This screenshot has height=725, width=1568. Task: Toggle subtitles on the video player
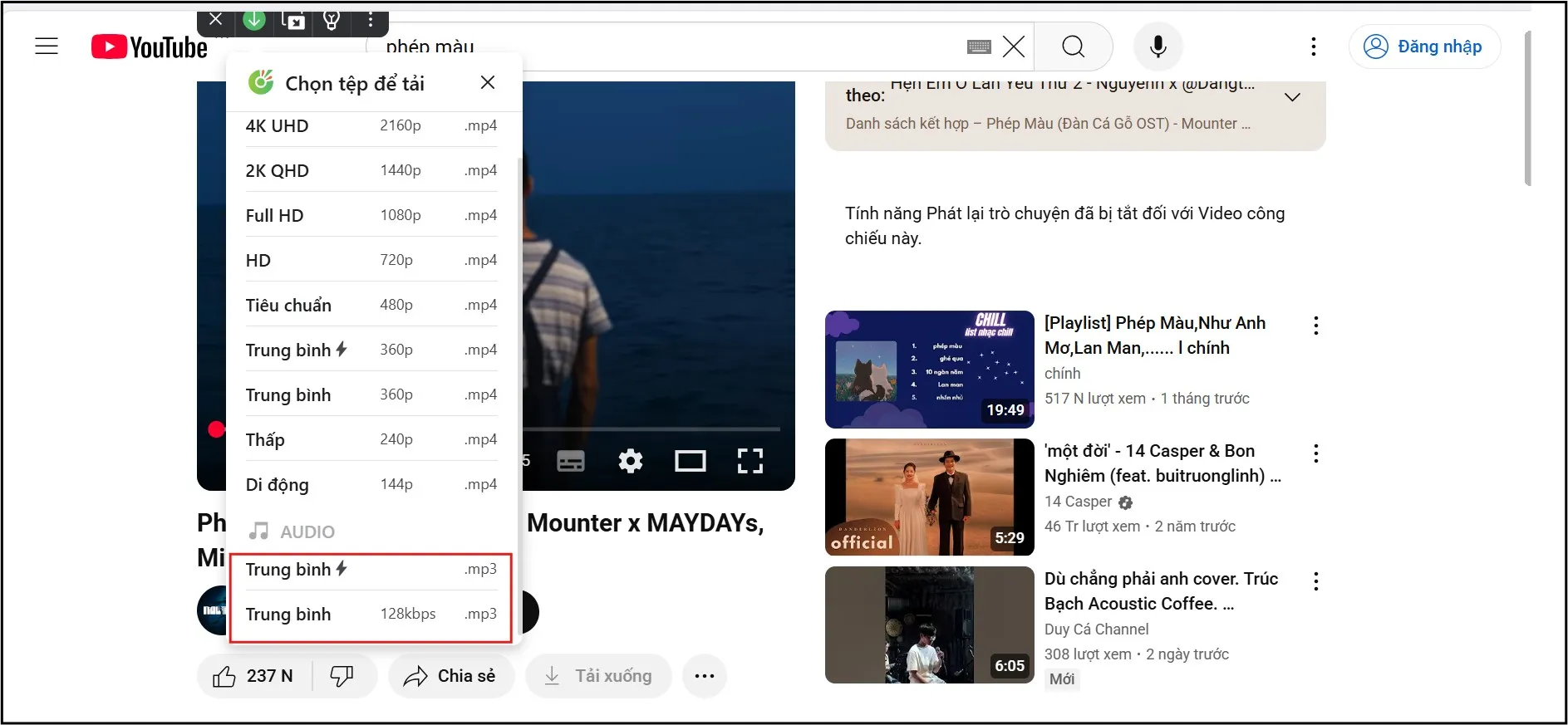pos(570,461)
